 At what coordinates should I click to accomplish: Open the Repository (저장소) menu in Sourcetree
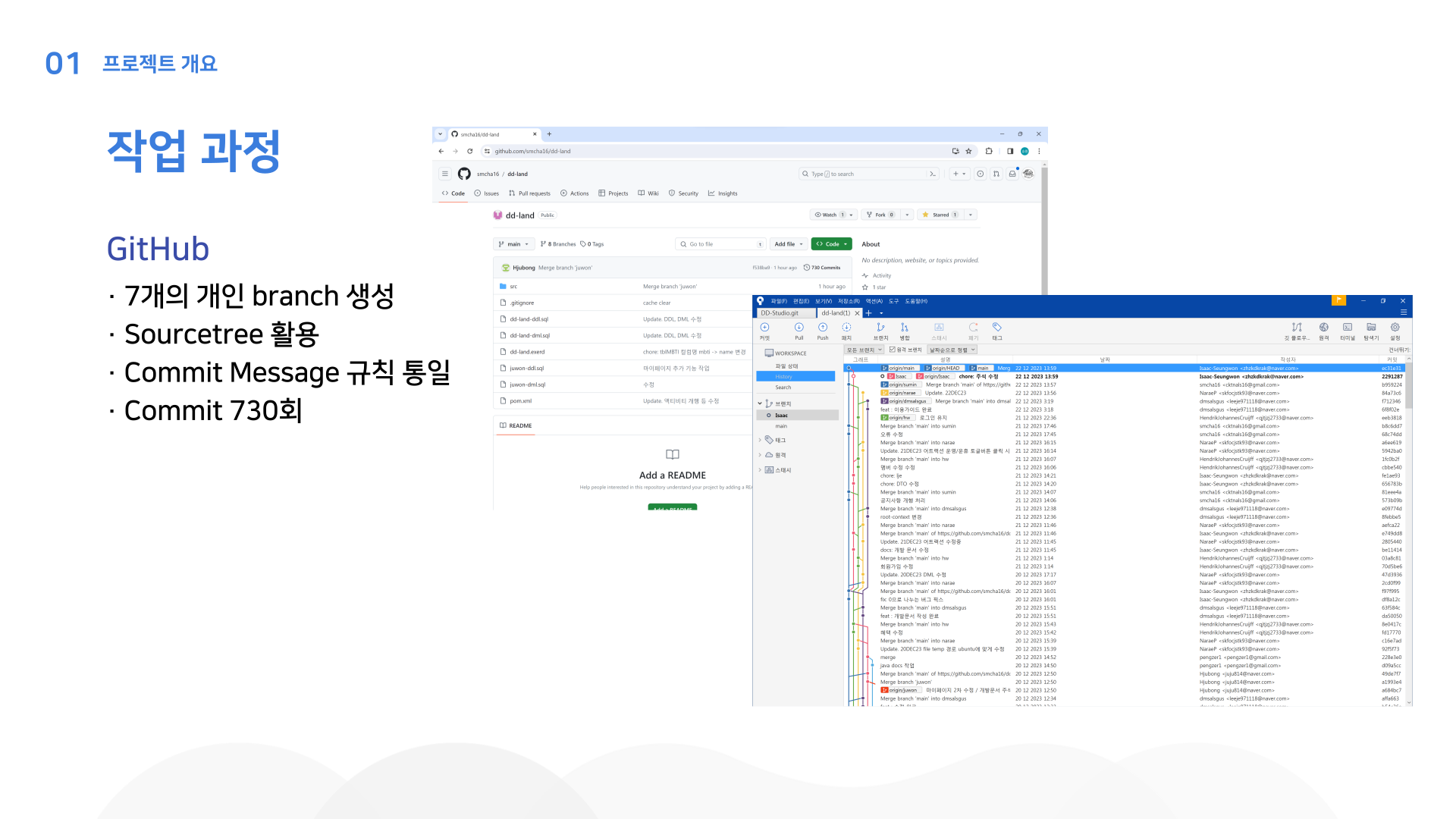click(x=849, y=301)
